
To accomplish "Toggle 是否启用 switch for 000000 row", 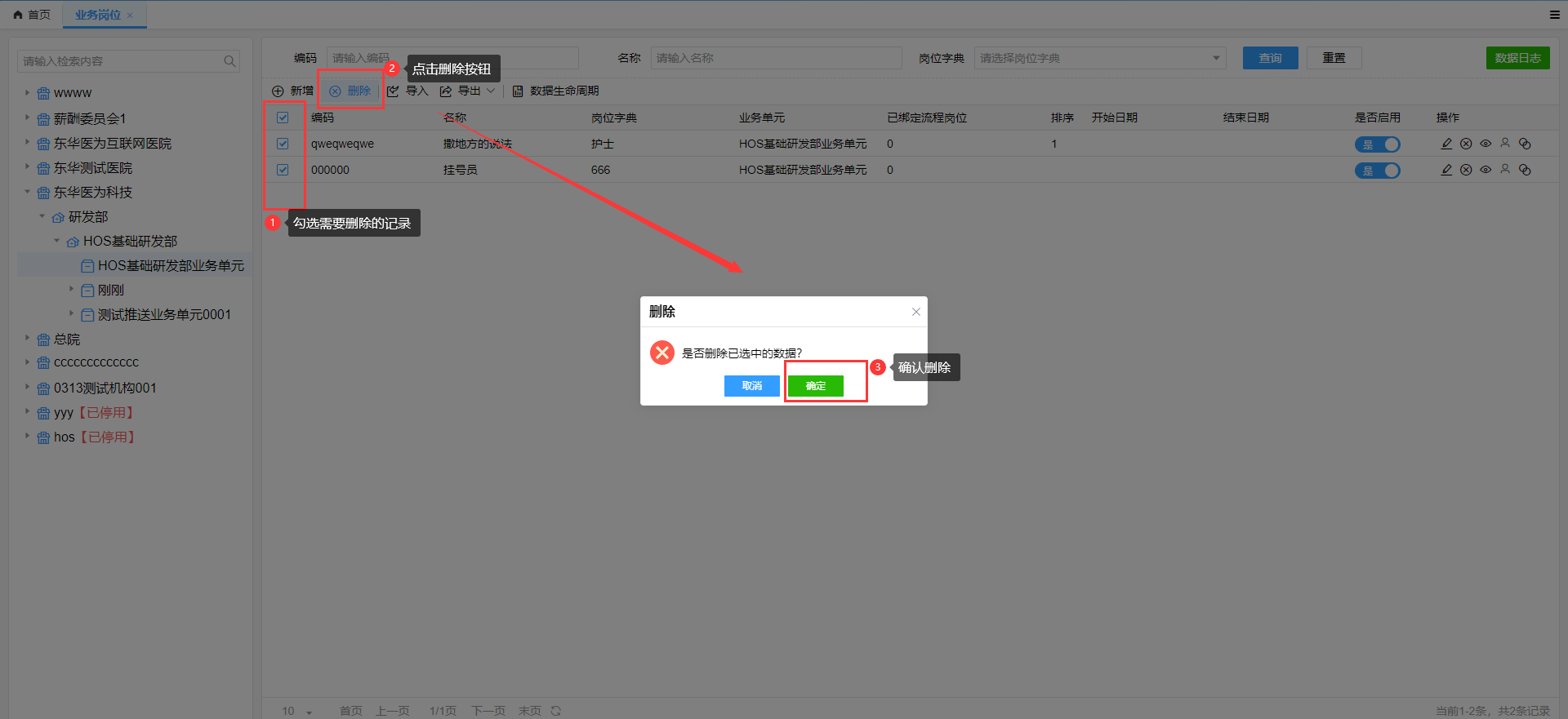I will coord(1378,171).
